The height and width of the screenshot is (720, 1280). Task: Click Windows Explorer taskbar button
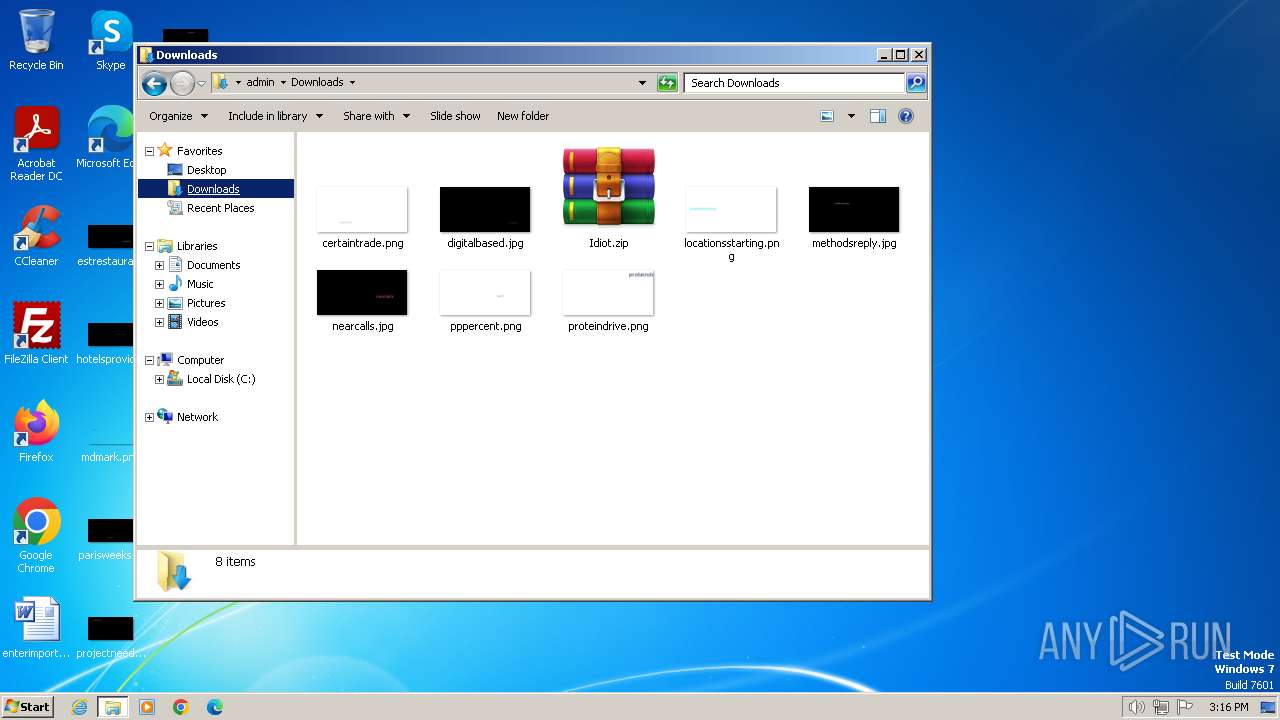pyautogui.click(x=113, y=707)
